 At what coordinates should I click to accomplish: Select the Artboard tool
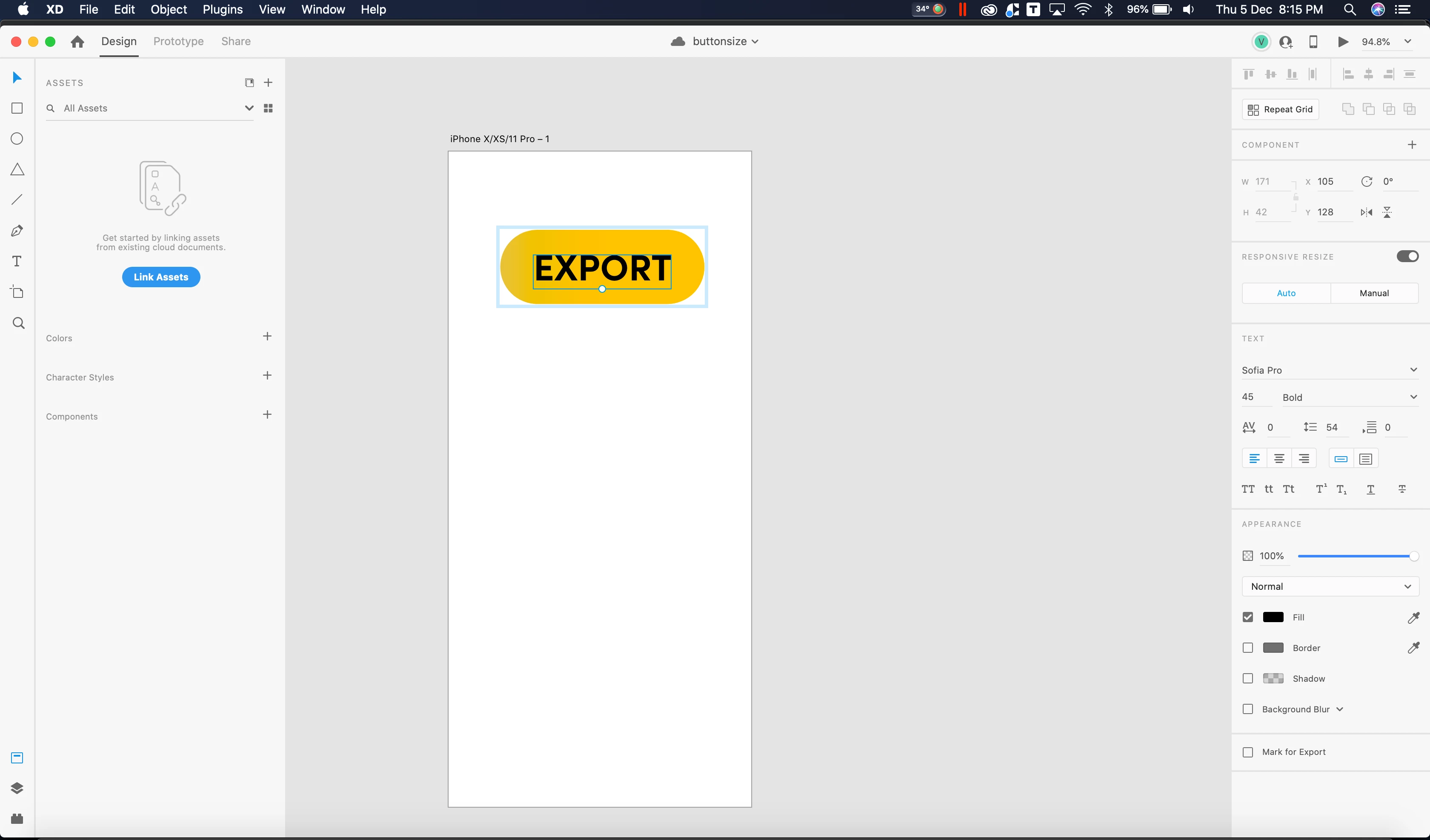[17, 292]
